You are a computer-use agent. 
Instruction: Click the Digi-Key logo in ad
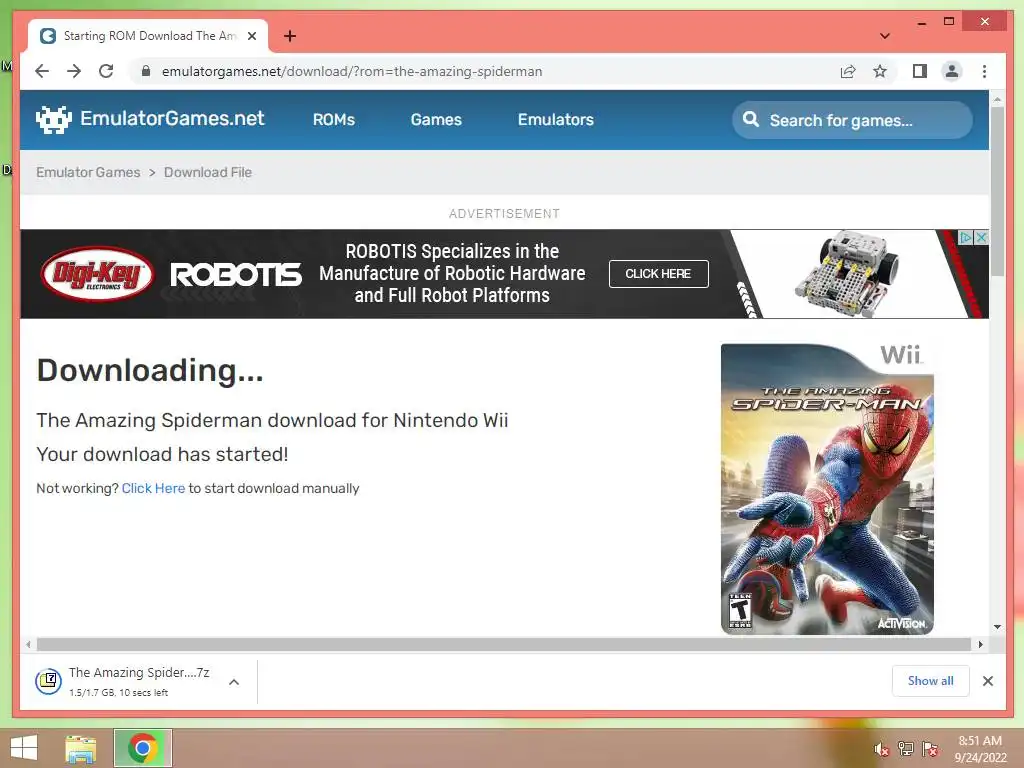[97, 274]
